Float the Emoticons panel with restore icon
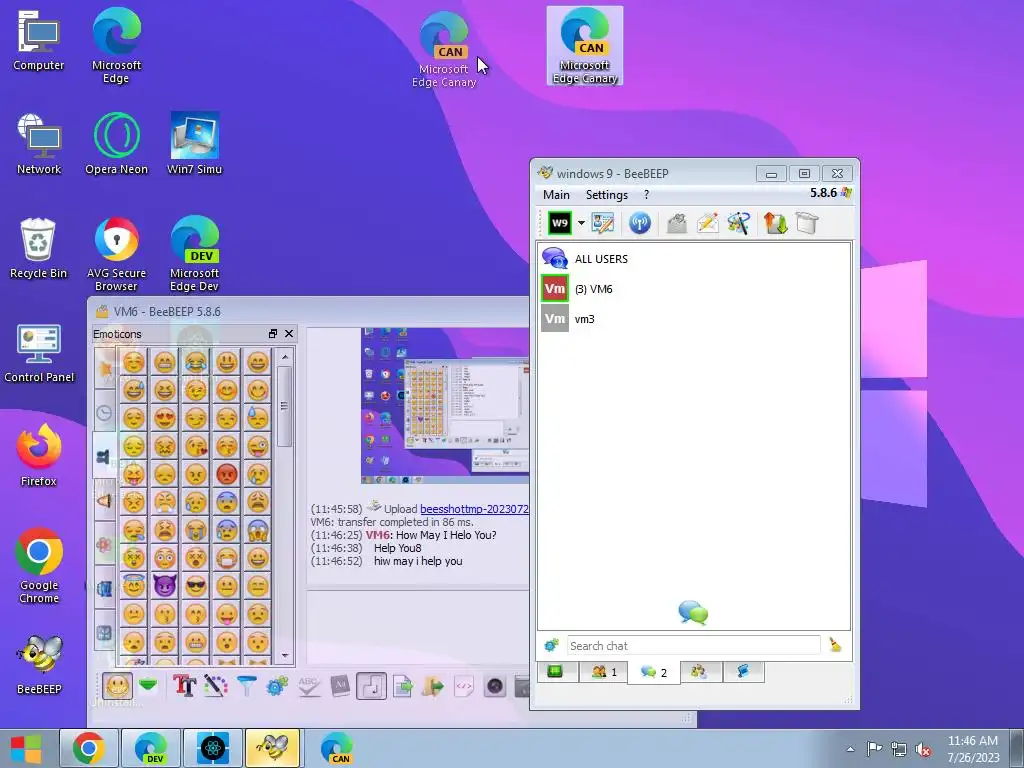The width and height of the screenshot is (1024, 768). [273, 334]
